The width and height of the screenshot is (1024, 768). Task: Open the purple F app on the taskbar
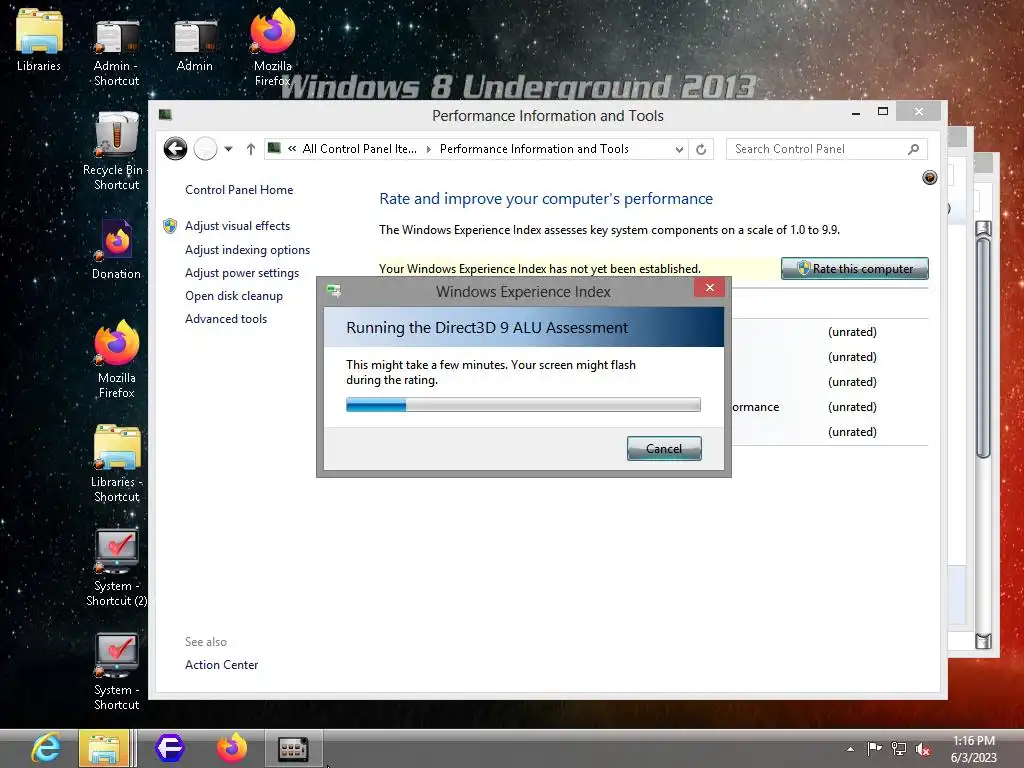[x=170, y=748]
